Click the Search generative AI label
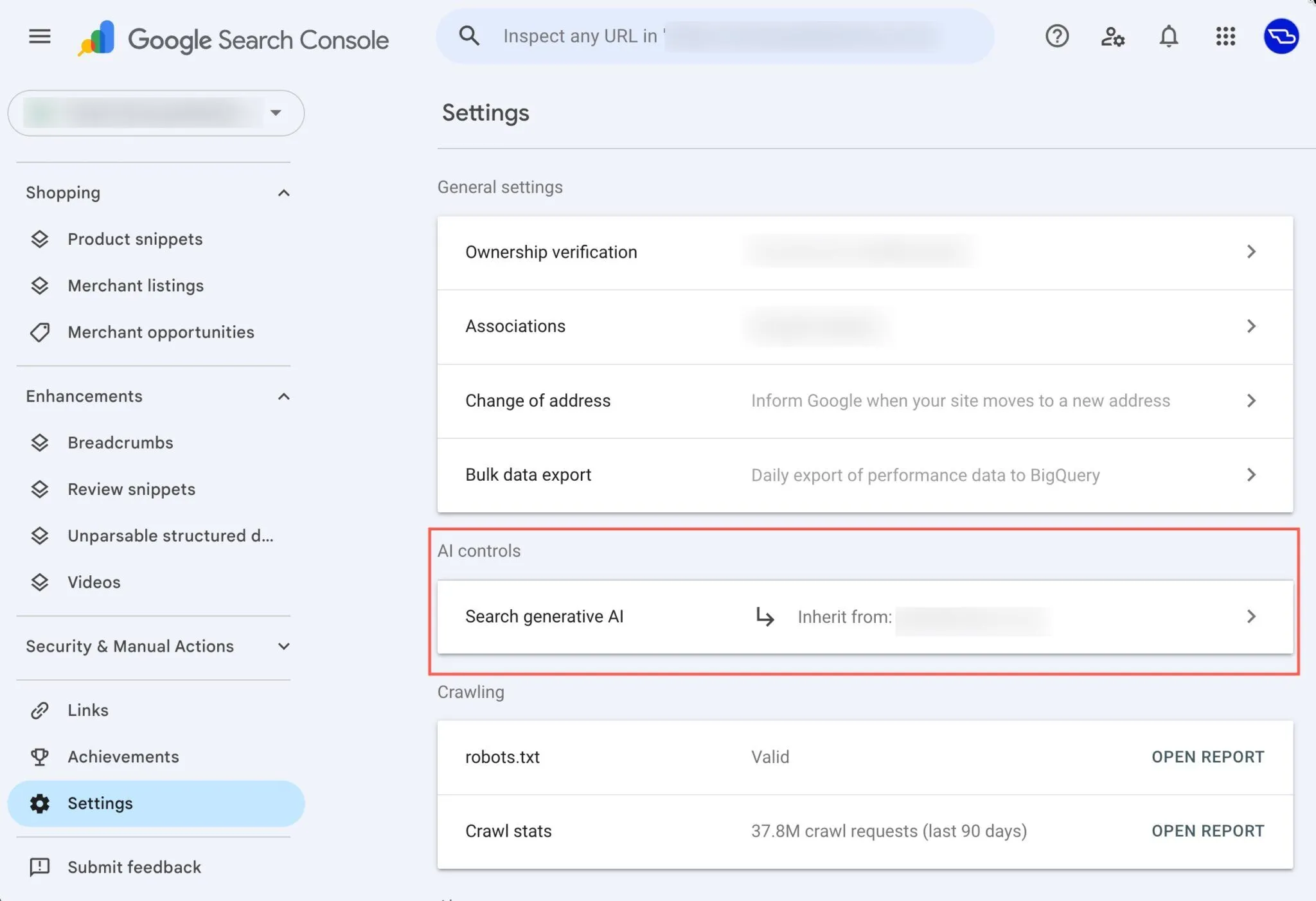Screen dimensions: 1316x901 pos(544,617)
